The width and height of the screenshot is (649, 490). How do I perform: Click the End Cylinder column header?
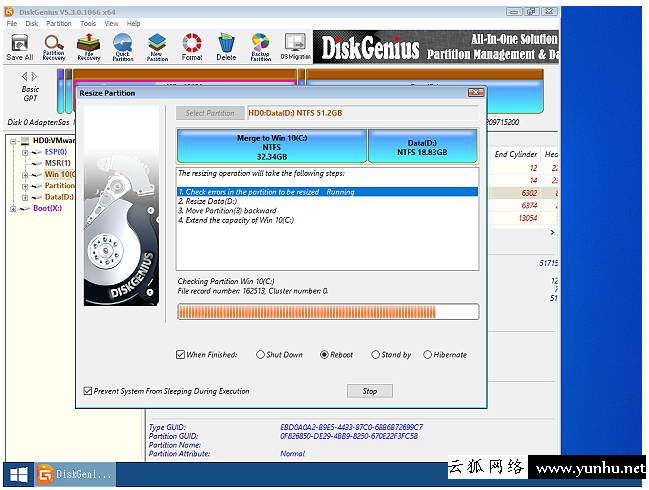(515, 154)
